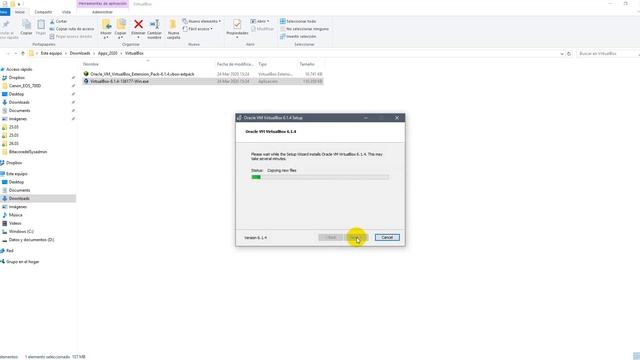Click the Red network icon

click(x=2, y=251)
